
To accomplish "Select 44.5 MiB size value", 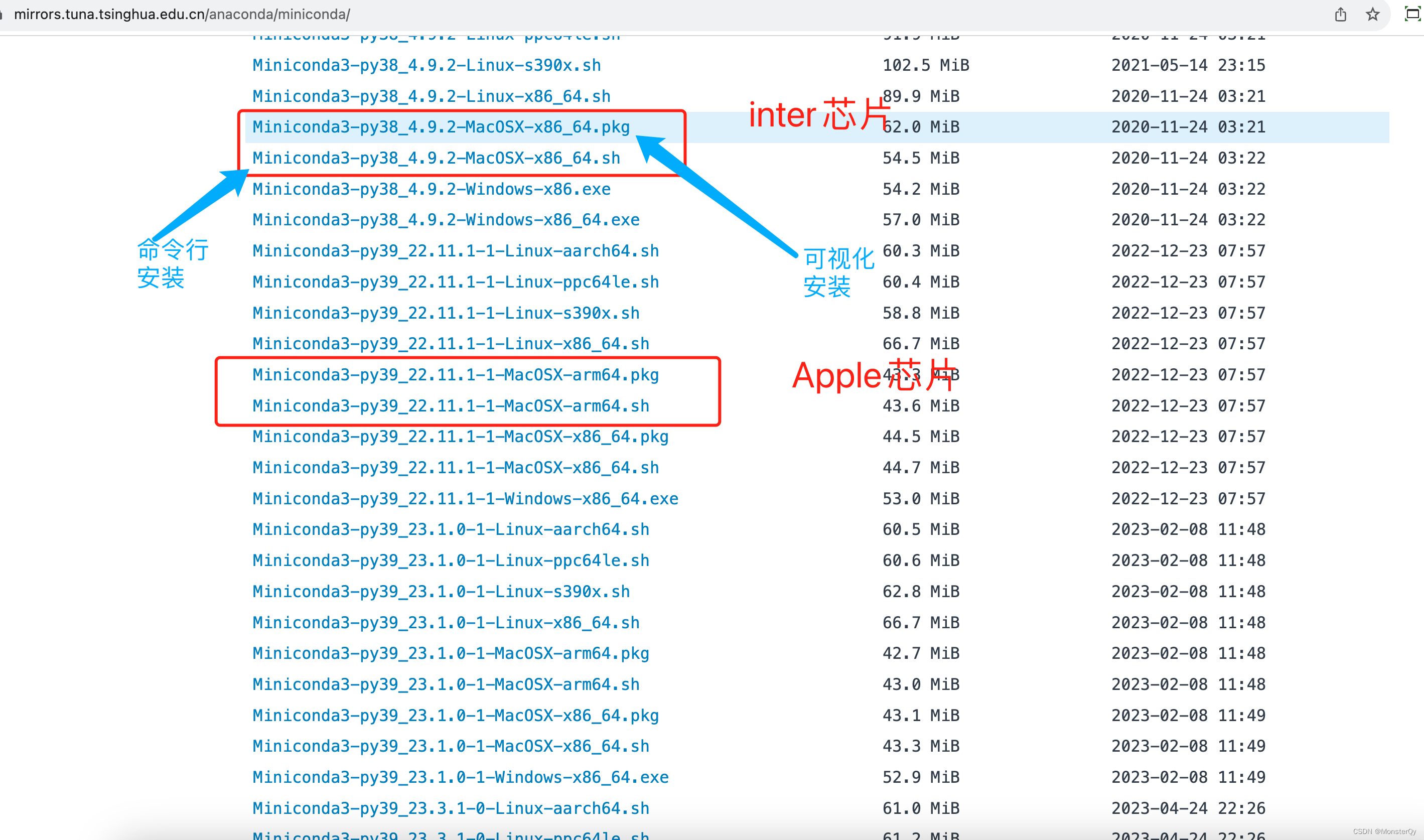I will pos(921,437).
